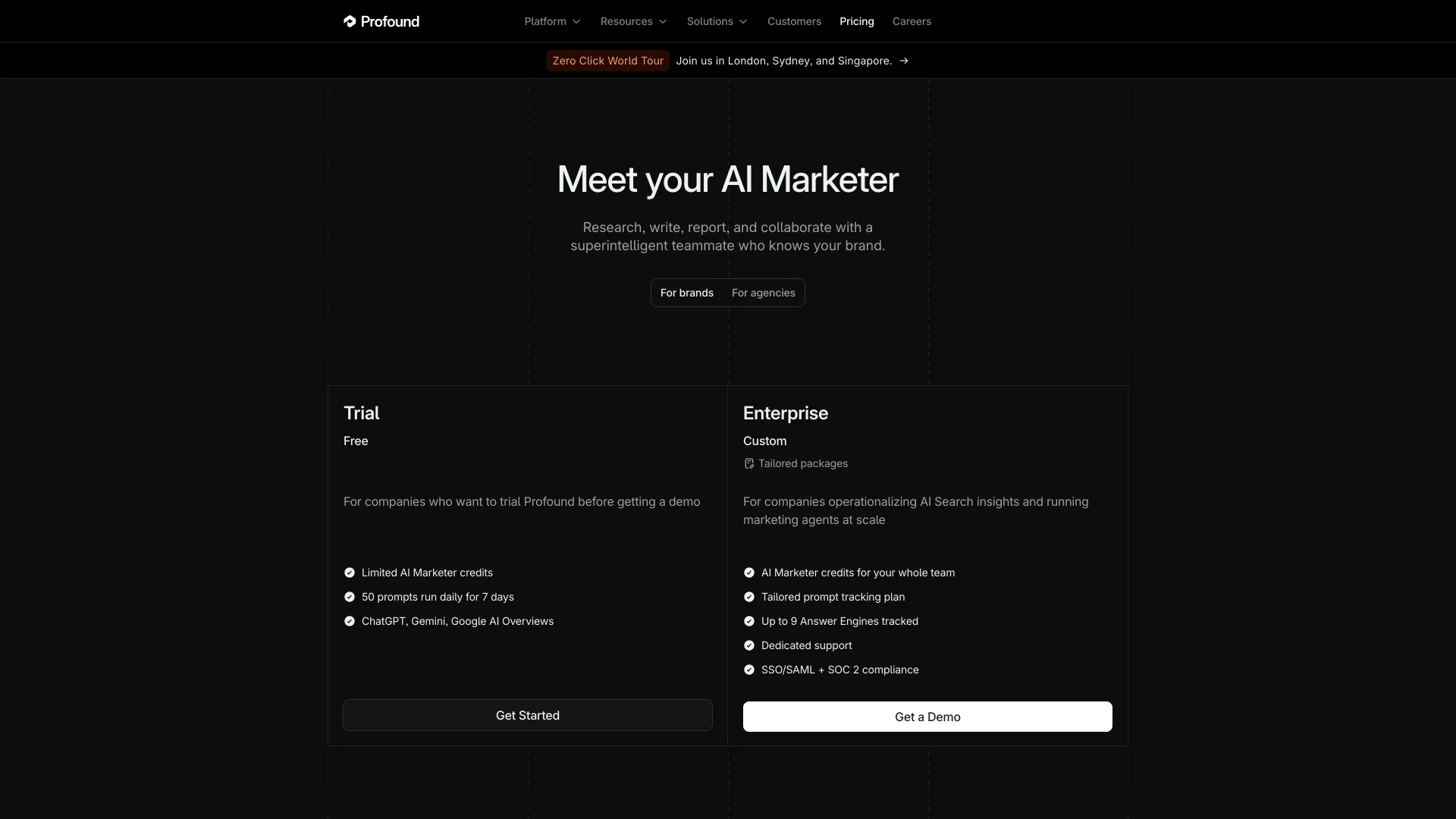
Task: Expand the Platform dropdown chevron
Action: [576, 21]
